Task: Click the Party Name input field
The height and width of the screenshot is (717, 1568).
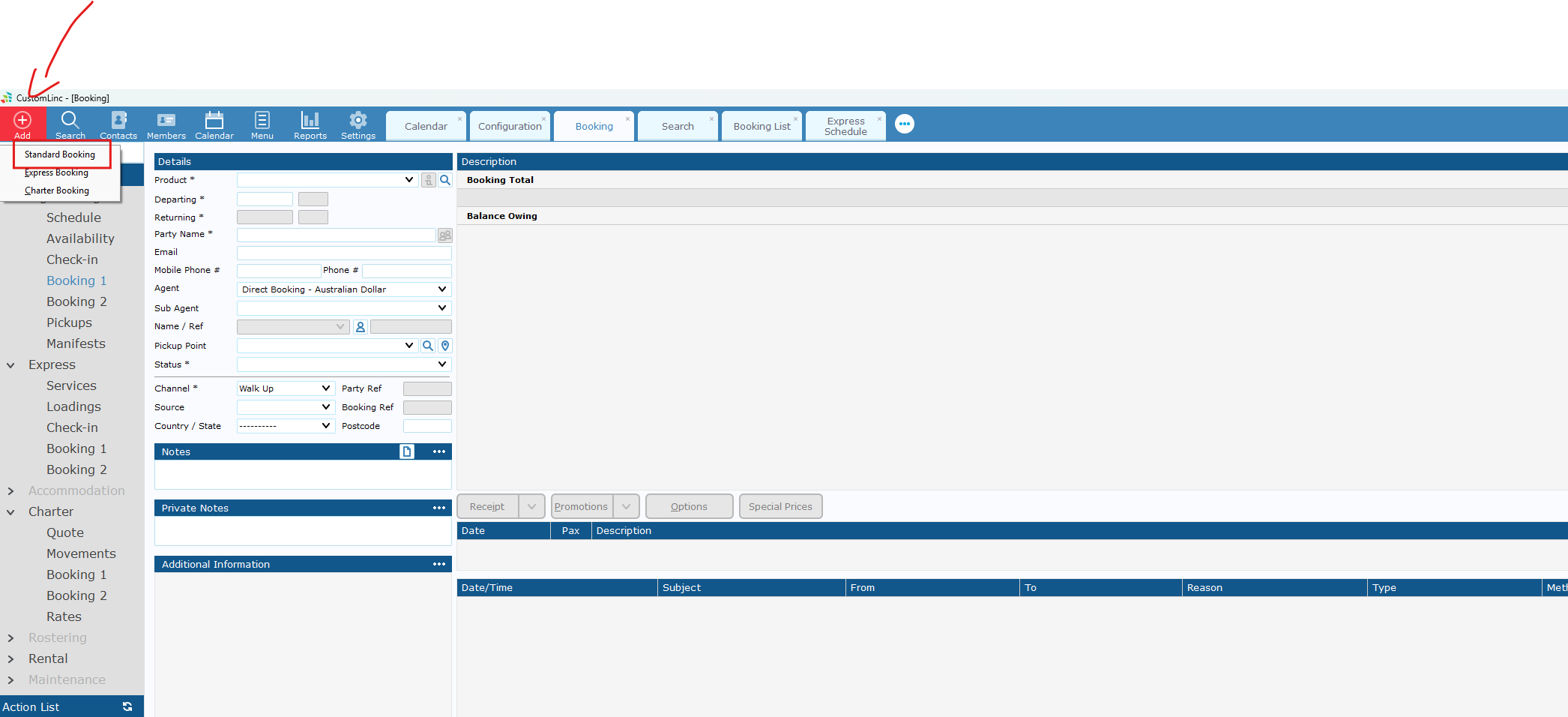Action: pos(336,235)
